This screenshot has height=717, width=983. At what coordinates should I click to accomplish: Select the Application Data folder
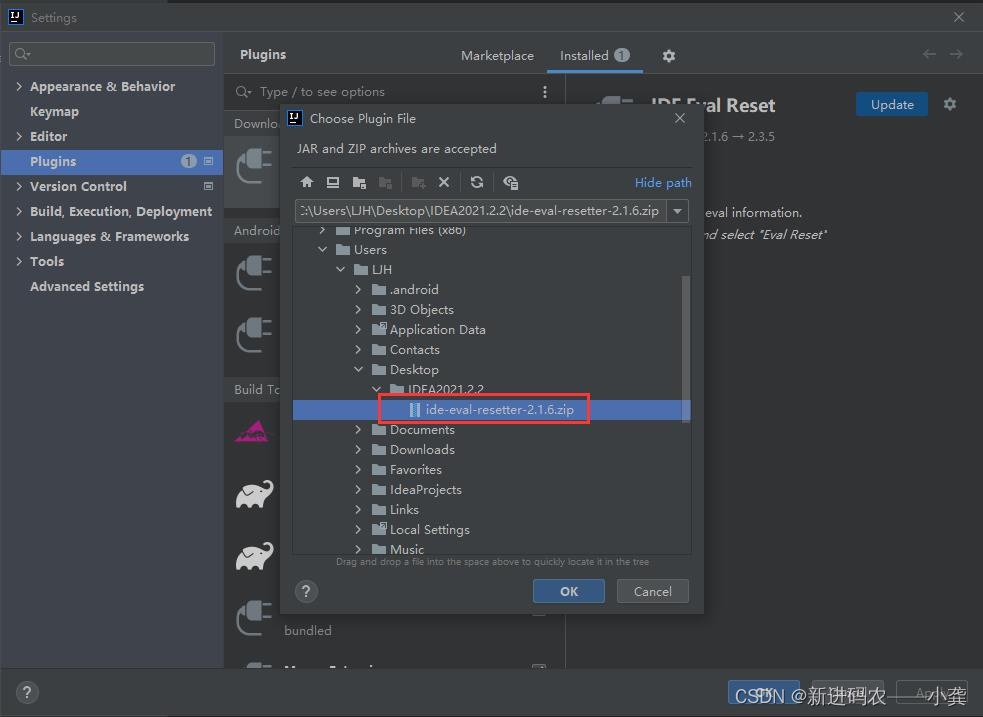click(438, 330)
